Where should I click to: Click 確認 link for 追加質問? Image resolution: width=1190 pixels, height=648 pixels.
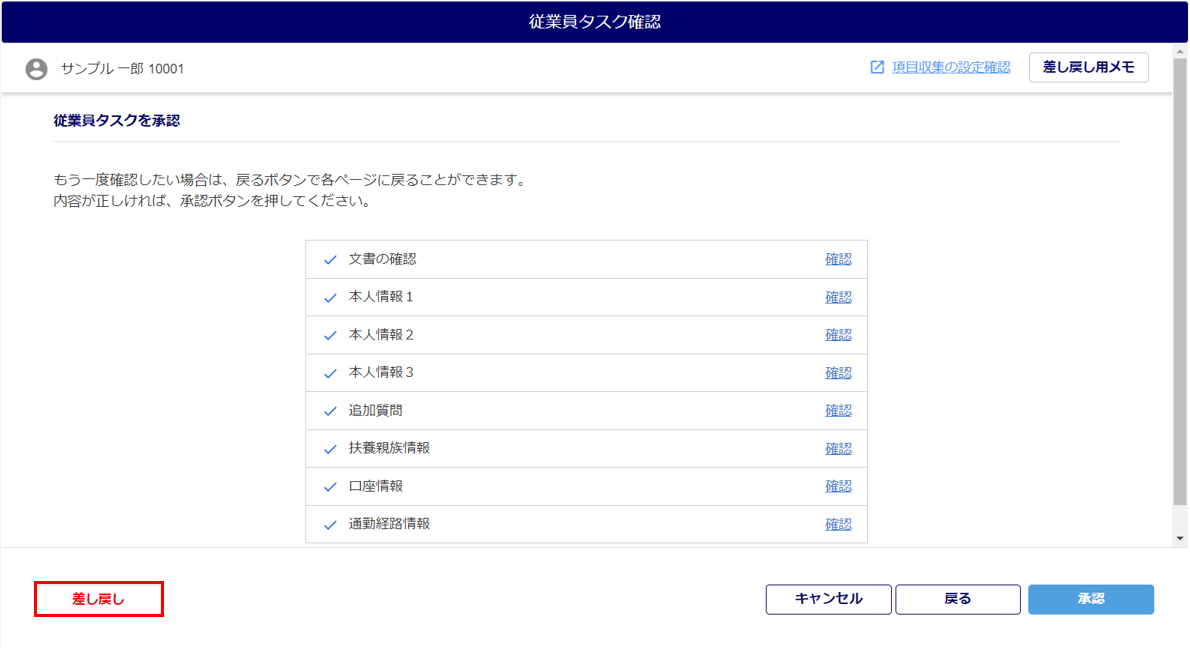click(x=838, y=411)
